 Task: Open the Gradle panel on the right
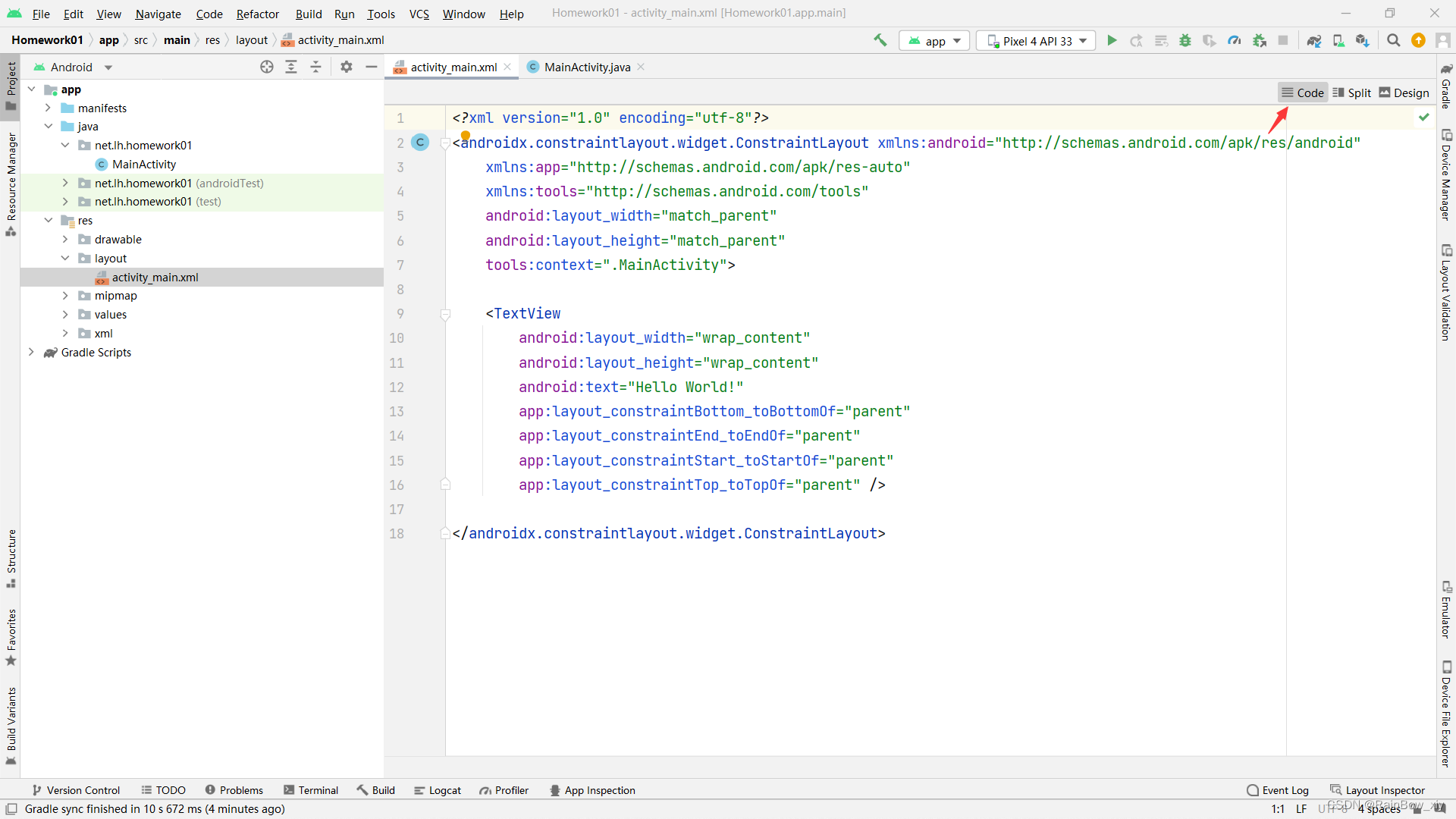coord(1447,91)
